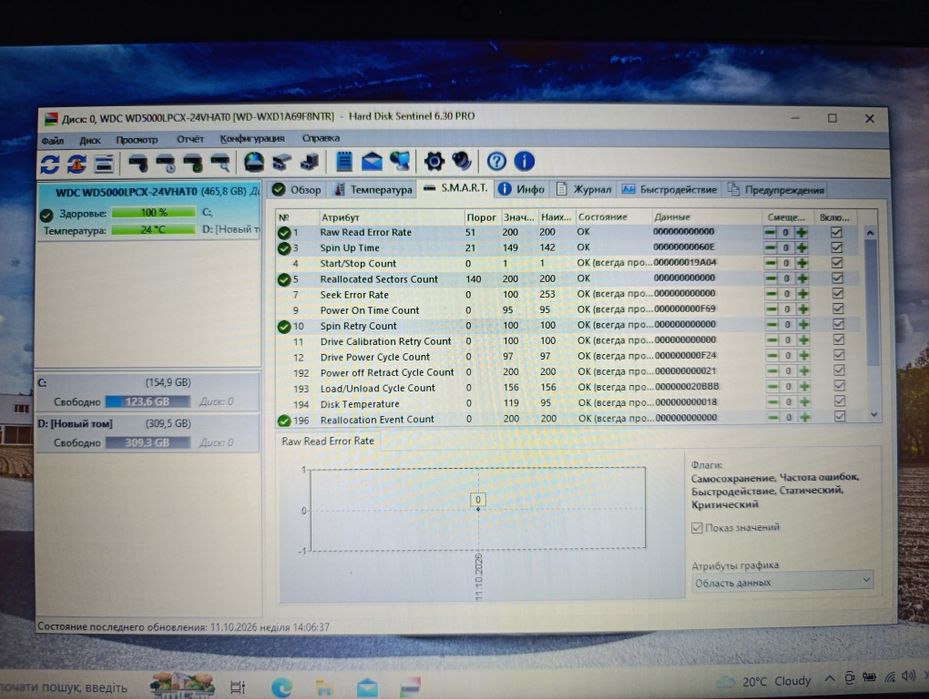This screenshot has height=699, width=929.
Task: Switch to the Журнал tab
Action: coord(584,189)
